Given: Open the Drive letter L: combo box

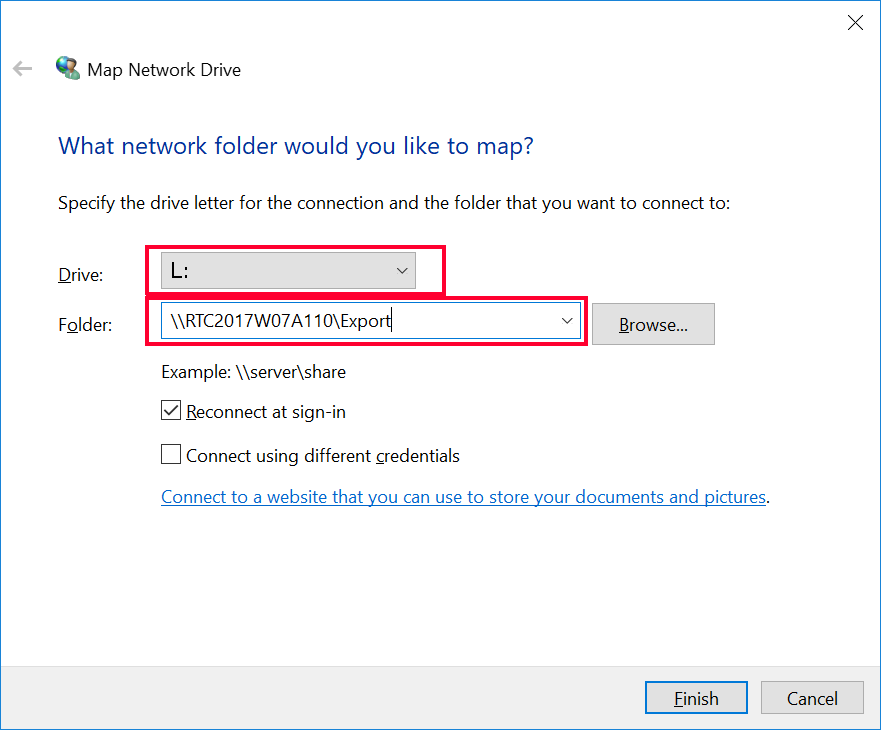Looking at the screenshot, I should click(288, 271).
